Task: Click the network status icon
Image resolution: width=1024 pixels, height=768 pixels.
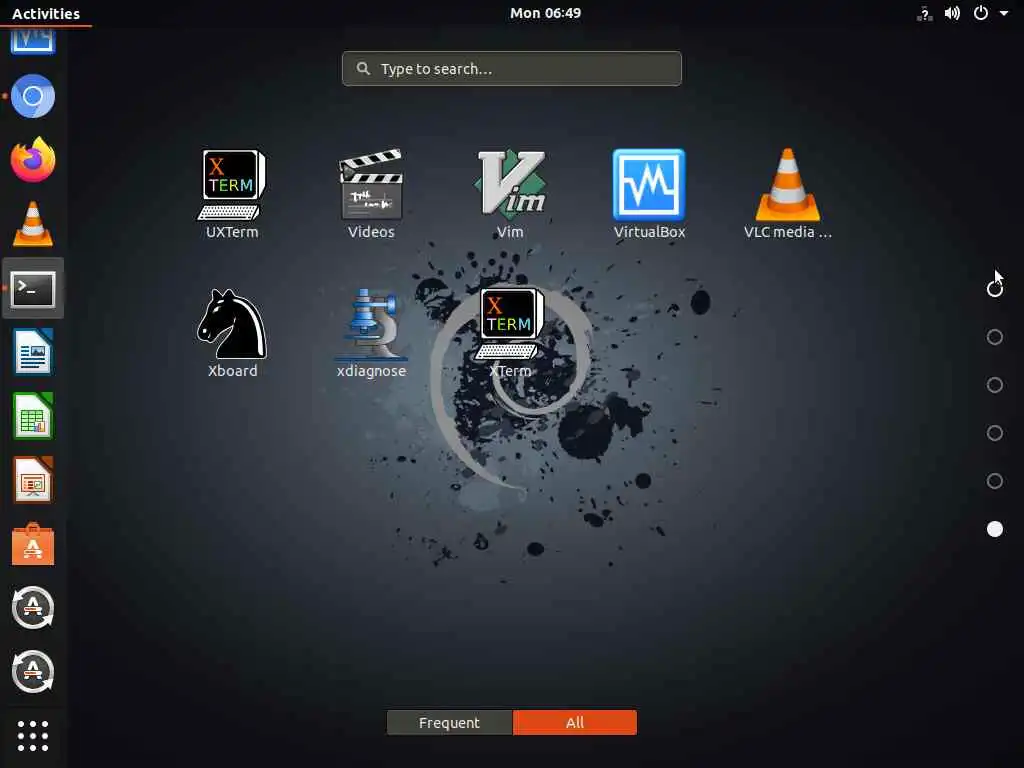Action: (925, 14)
